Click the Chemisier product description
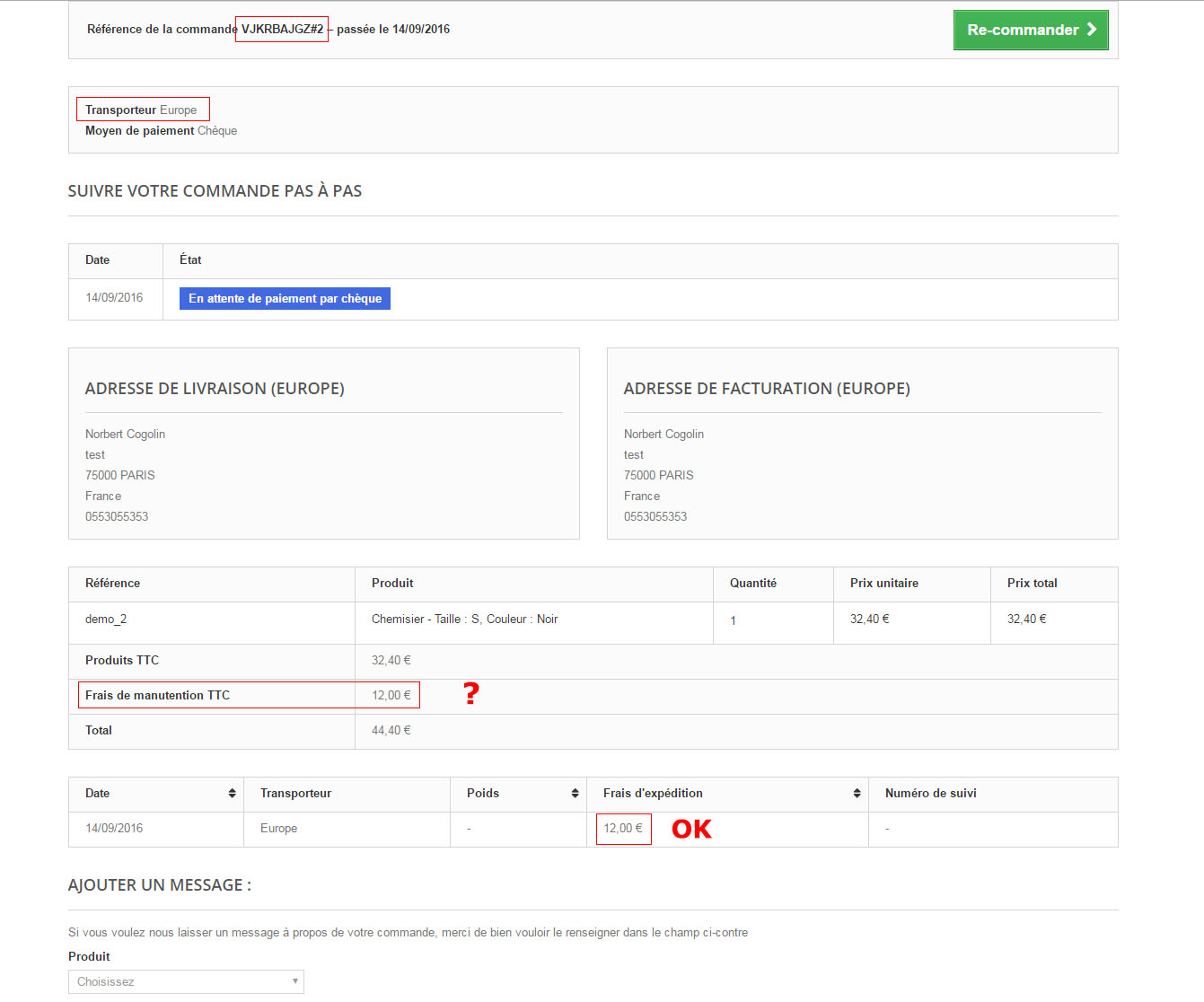The image size is (1204, 1002). click(464, 619)
